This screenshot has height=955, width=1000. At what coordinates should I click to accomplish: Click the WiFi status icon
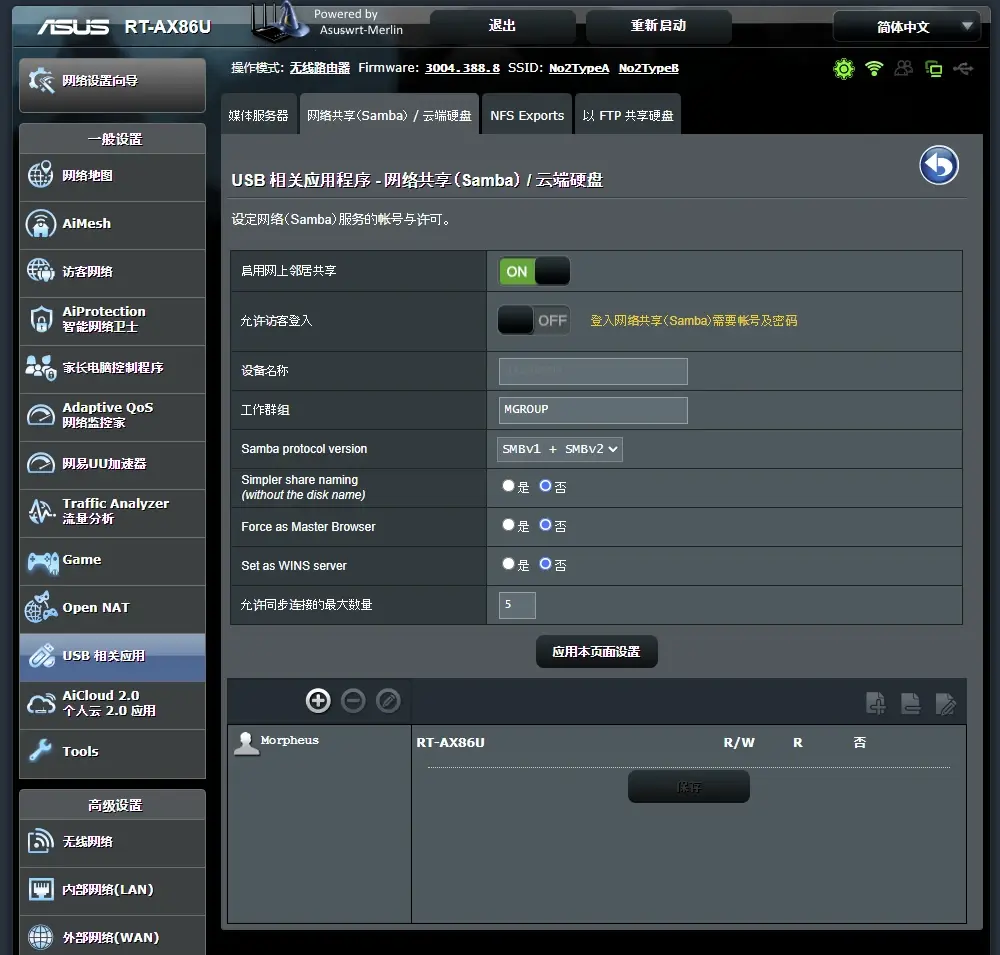[874, 68]
